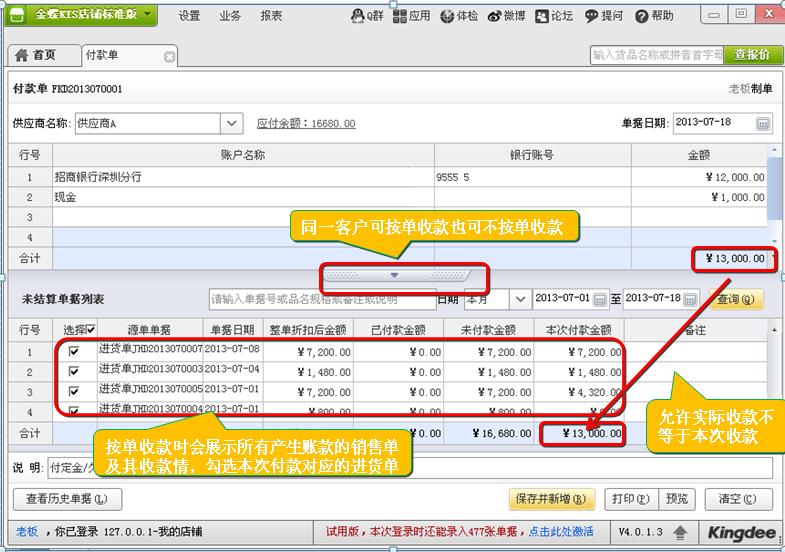The height and width of the screenshot is (552, 785).
Task: Click the unsettled list scrollbar up arrow
Action: click(774, 330)
